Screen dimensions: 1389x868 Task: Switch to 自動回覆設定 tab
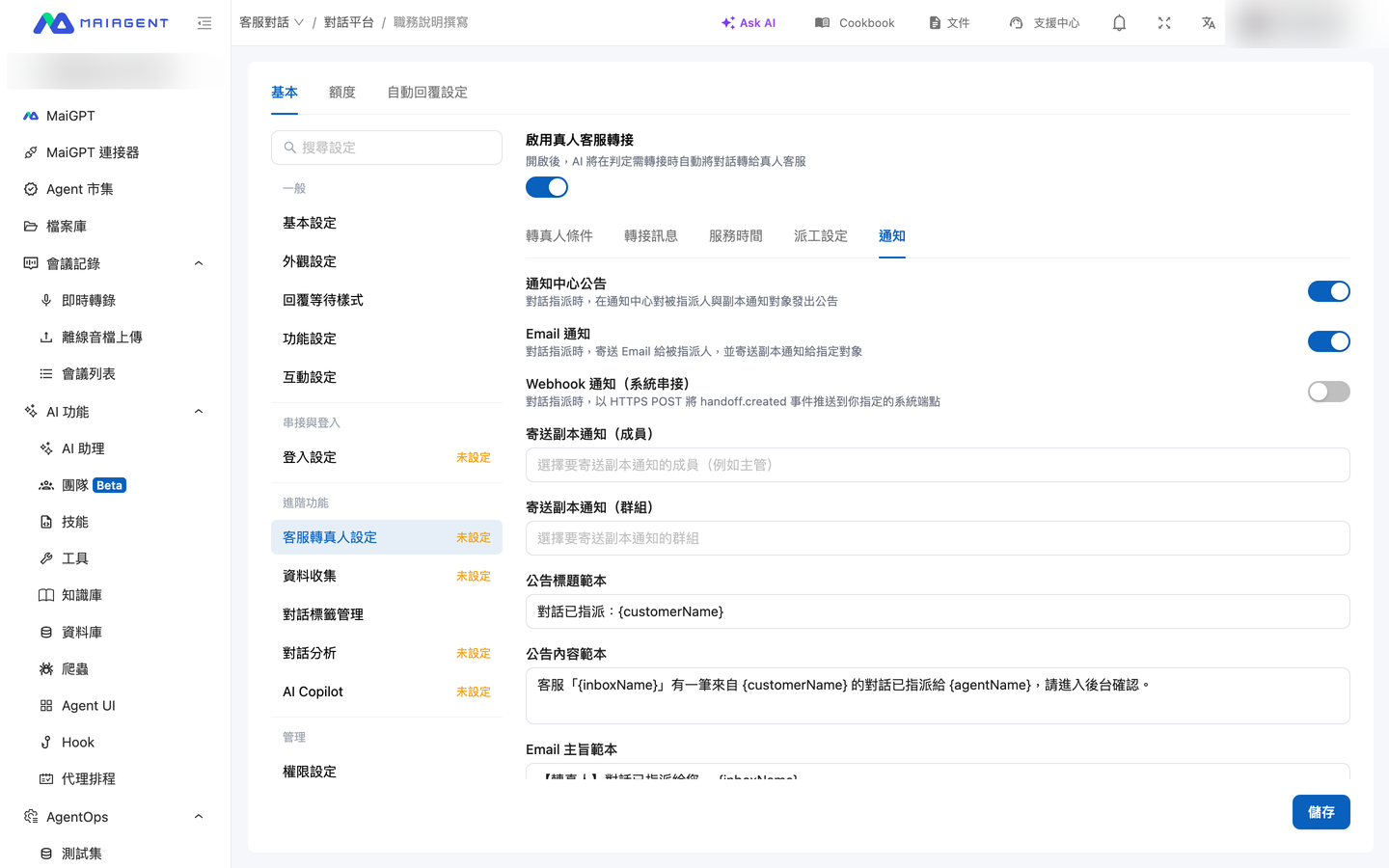(x=427, y=93)
